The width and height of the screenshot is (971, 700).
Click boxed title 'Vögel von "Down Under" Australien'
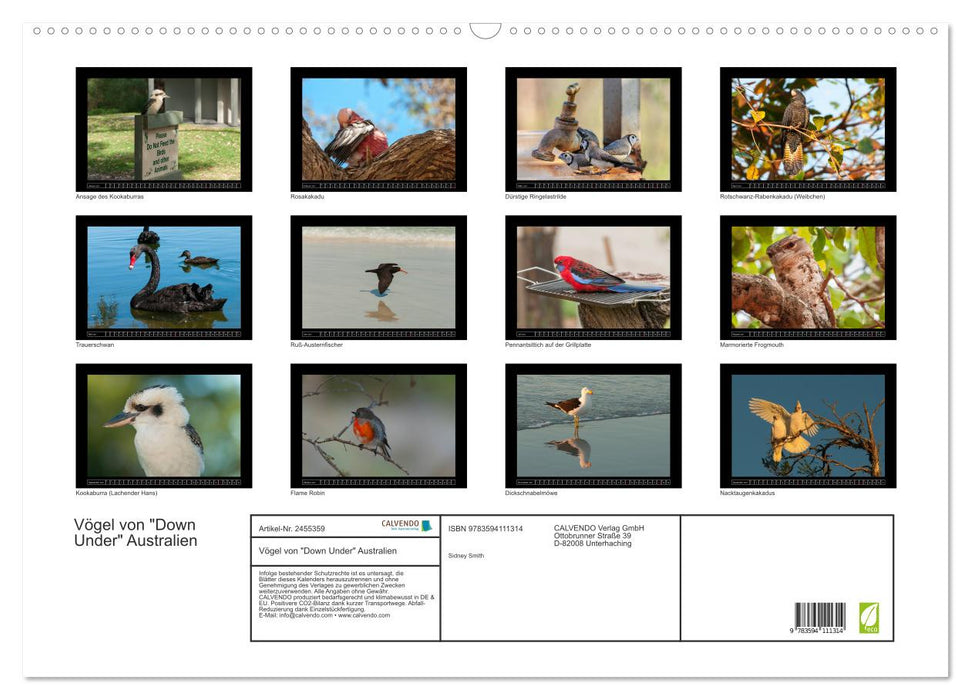click(328, 551)
